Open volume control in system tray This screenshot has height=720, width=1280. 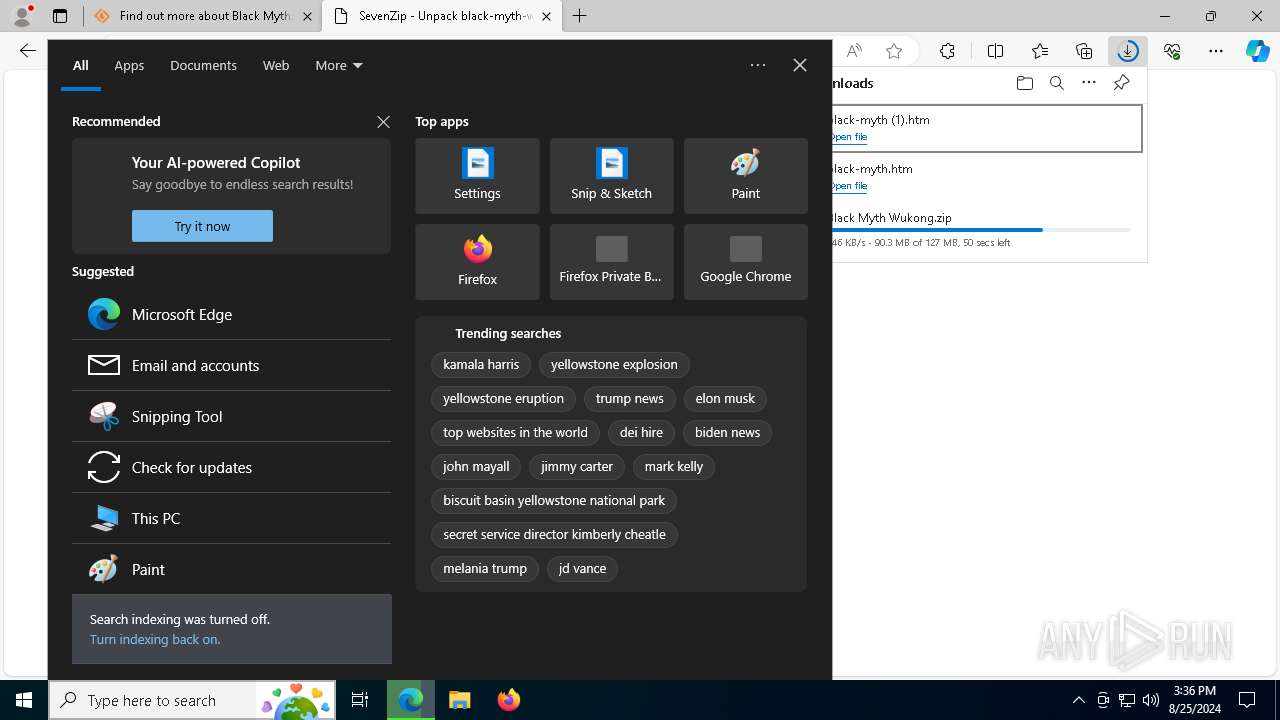point(1150,700)
